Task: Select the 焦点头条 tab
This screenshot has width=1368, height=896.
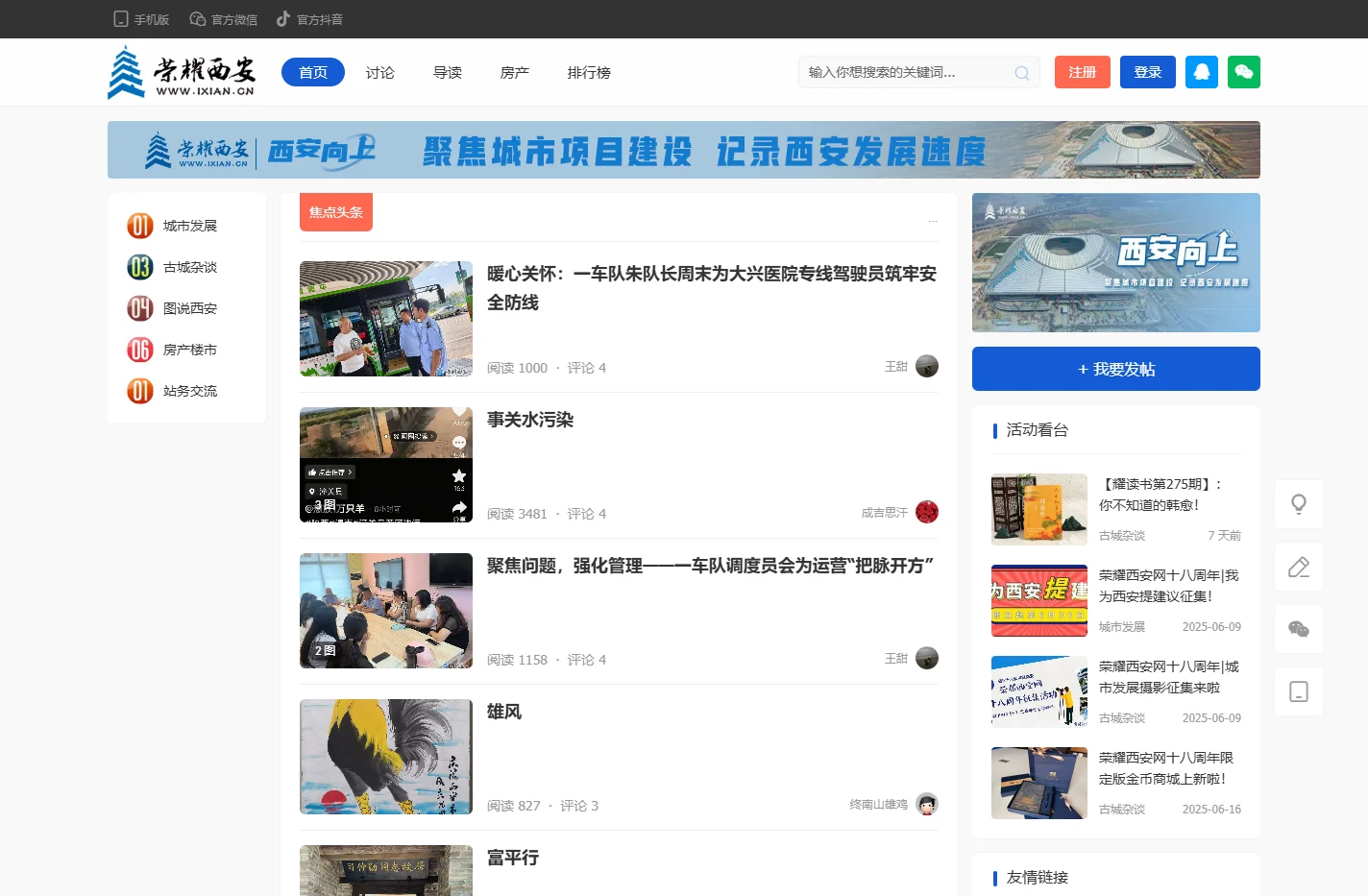Action: pyautogui.click(x=336, y=212)
